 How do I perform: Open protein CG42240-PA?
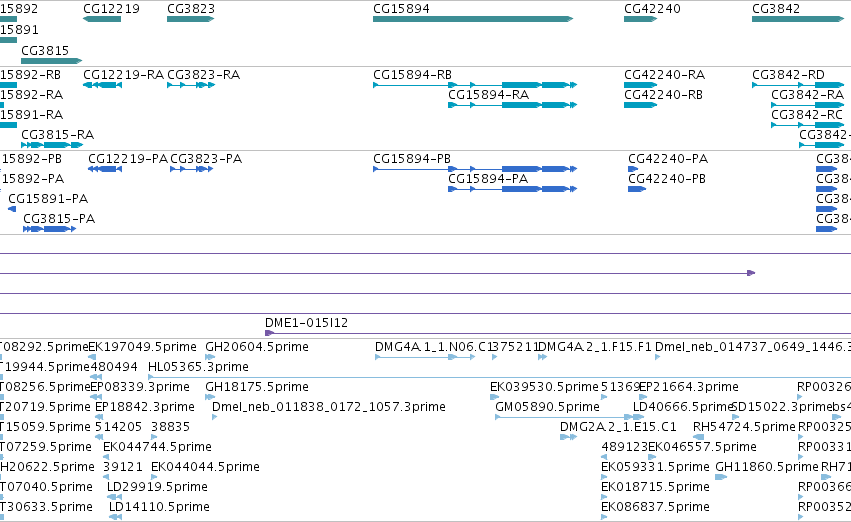point(668,158)
